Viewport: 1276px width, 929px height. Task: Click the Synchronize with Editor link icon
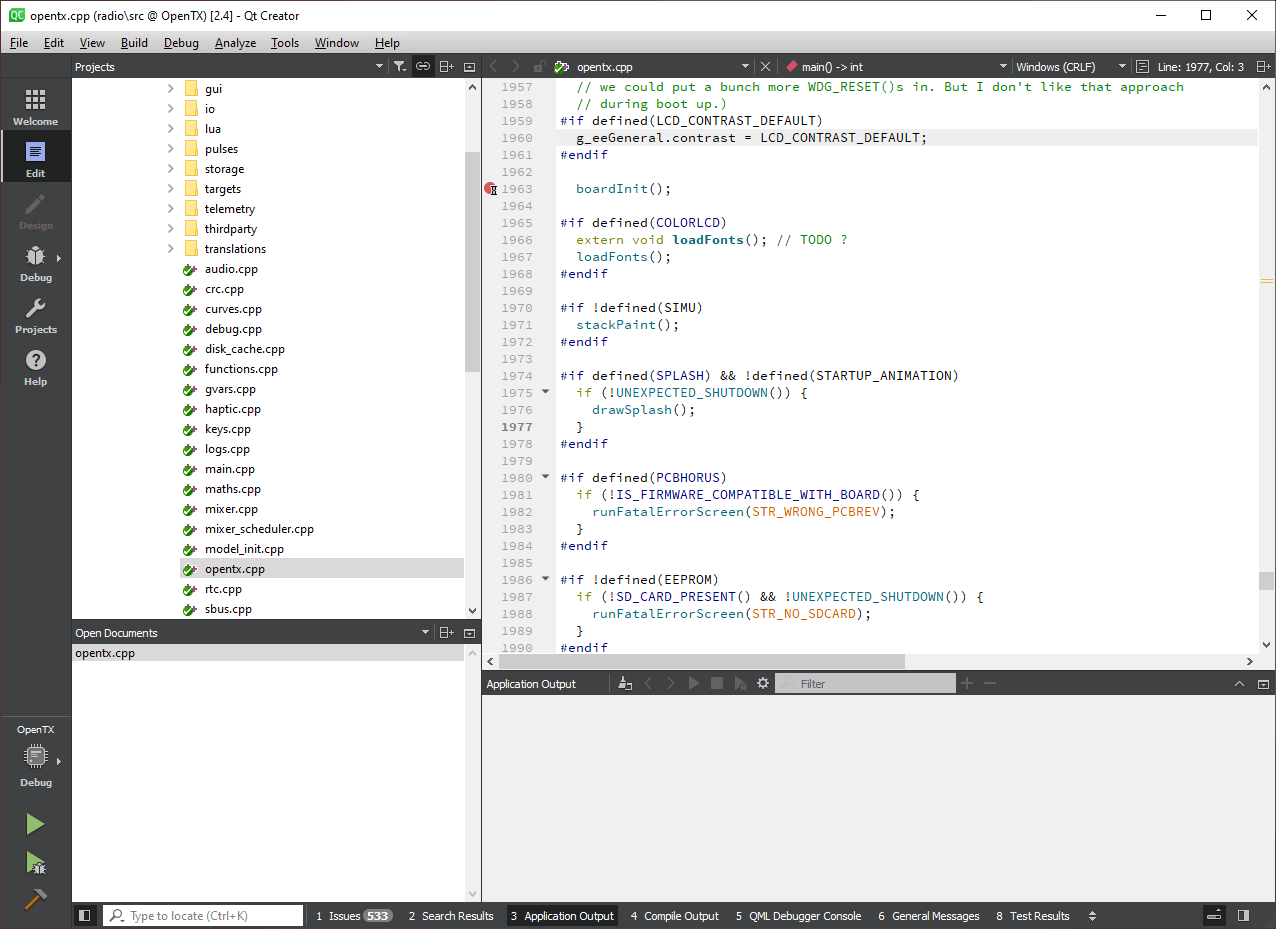point(422,66)
